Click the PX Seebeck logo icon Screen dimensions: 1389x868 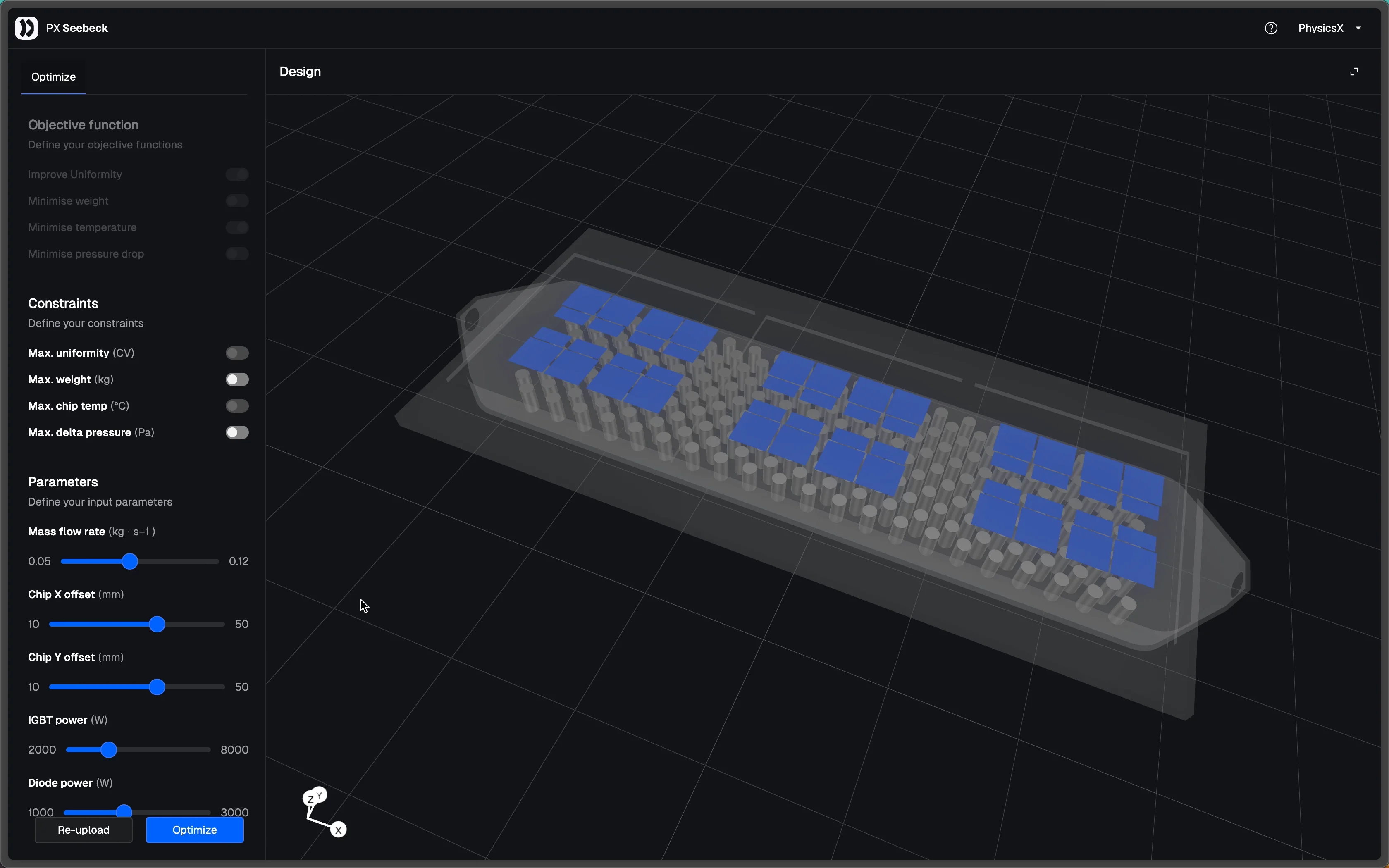26,28
